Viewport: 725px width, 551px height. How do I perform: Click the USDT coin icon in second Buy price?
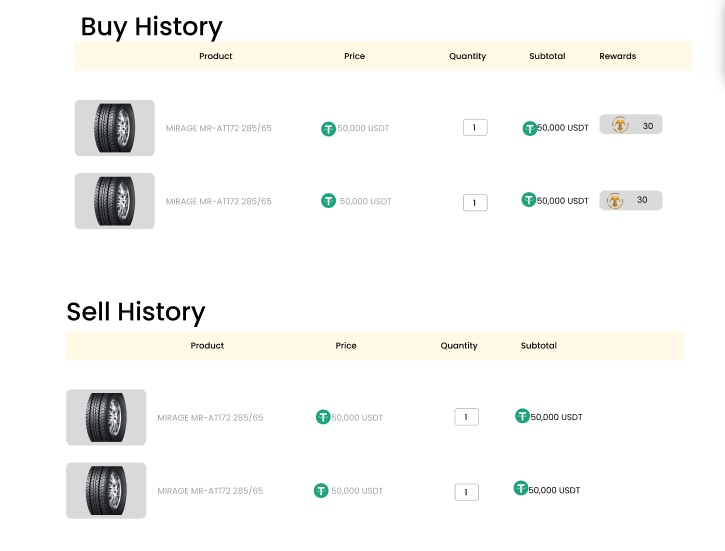328,201
